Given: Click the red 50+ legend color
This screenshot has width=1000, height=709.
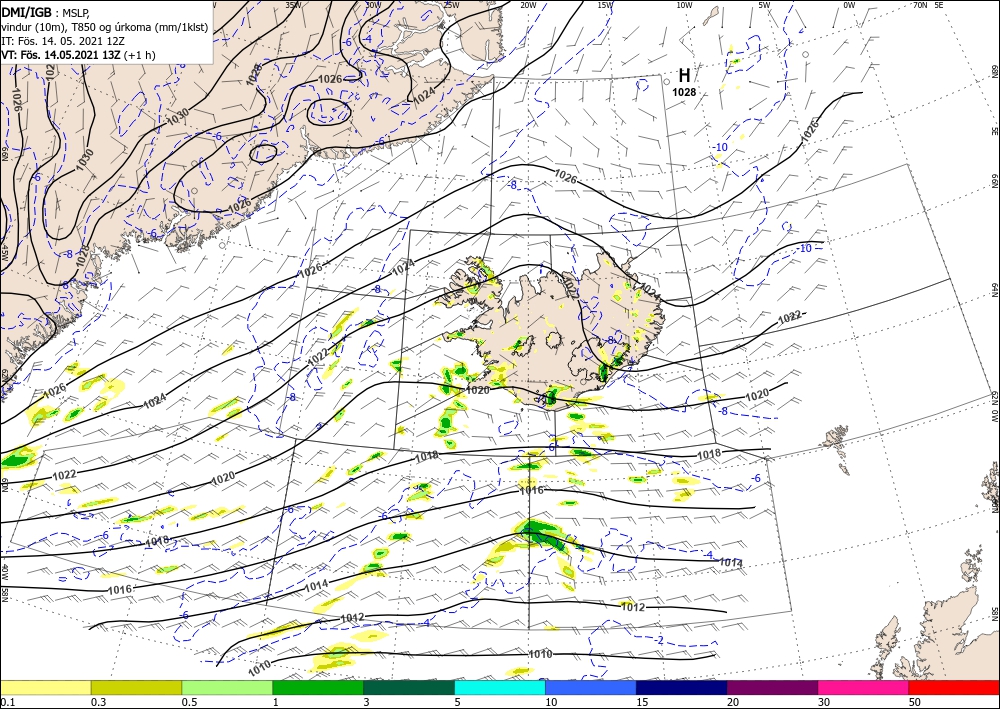Looking at the screenshot, I should pyautogui.click(x=954, y=687).
